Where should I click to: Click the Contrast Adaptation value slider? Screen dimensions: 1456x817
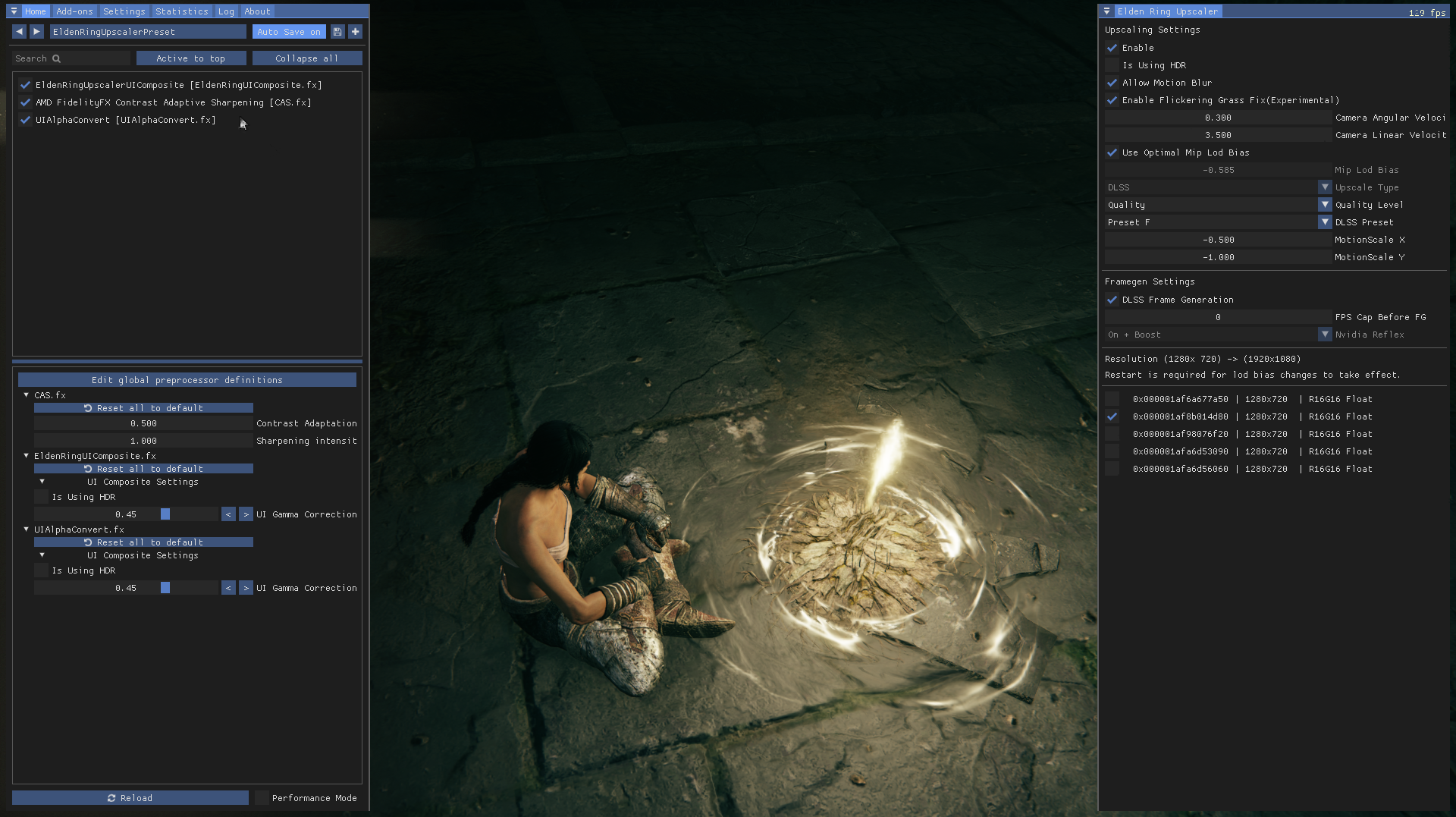[143, 423]
